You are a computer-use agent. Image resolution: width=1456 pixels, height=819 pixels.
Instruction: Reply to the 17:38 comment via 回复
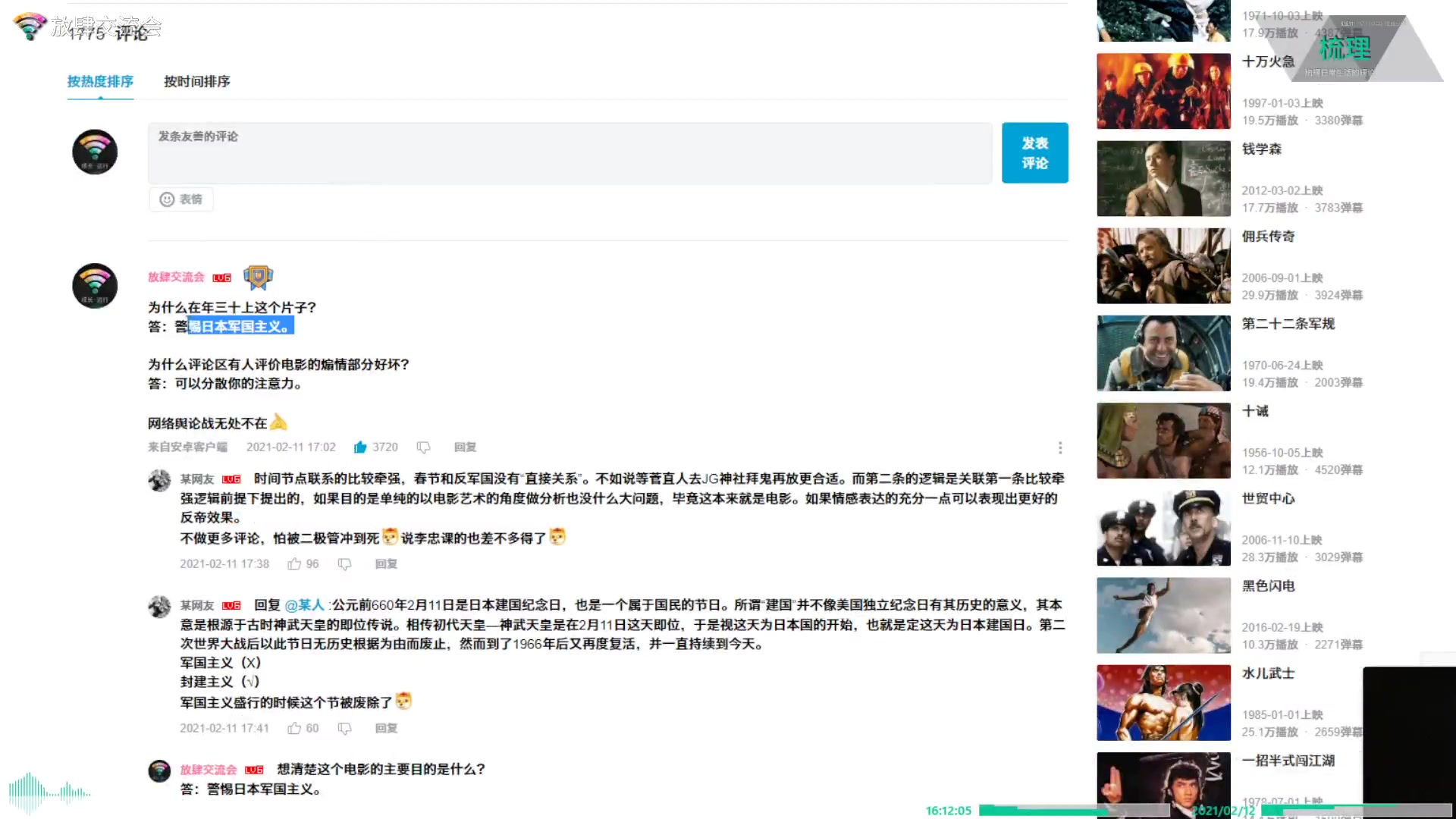pyautogui.click(x=386, y=563)
